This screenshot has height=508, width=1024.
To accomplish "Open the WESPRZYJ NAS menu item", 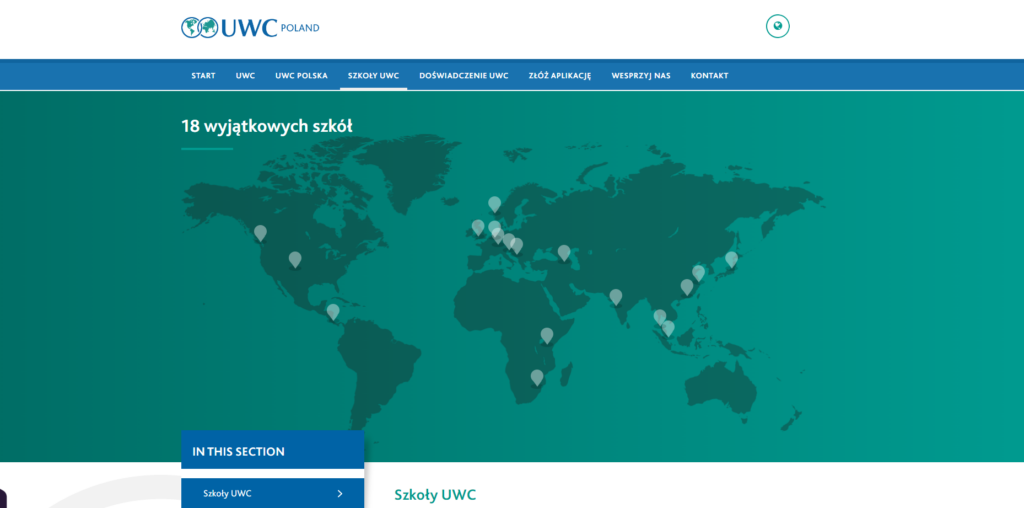I will pyautogui.click(x=641, y=76).
